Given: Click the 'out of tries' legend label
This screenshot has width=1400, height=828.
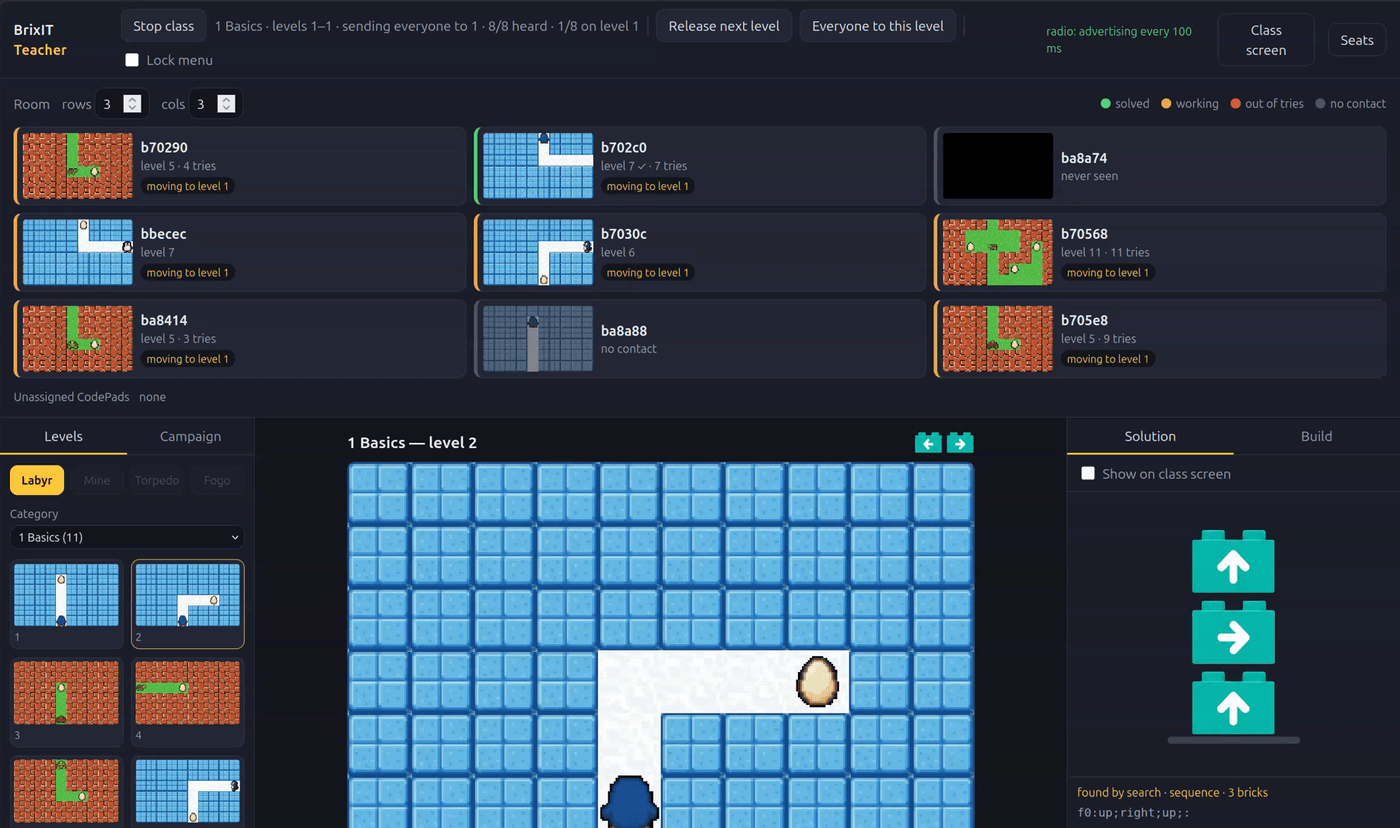Looking at the screenshot, I should click(x=1274, y=104).
